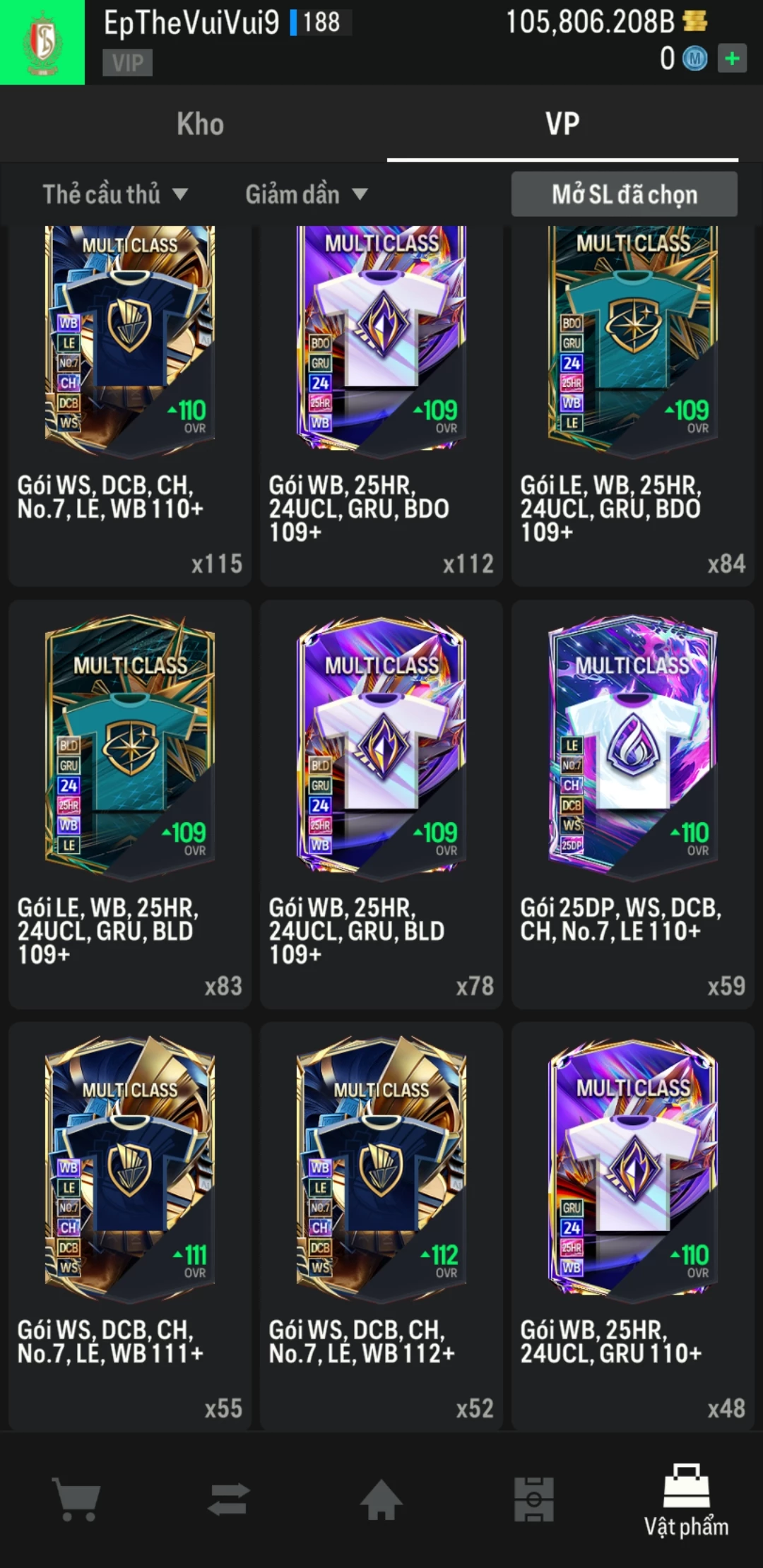Image resolution: width=763 pixels, height=1568 pixels.
Task: Select the WS, DCB, CH 112+ pack
Action: tap(381, 1226)
